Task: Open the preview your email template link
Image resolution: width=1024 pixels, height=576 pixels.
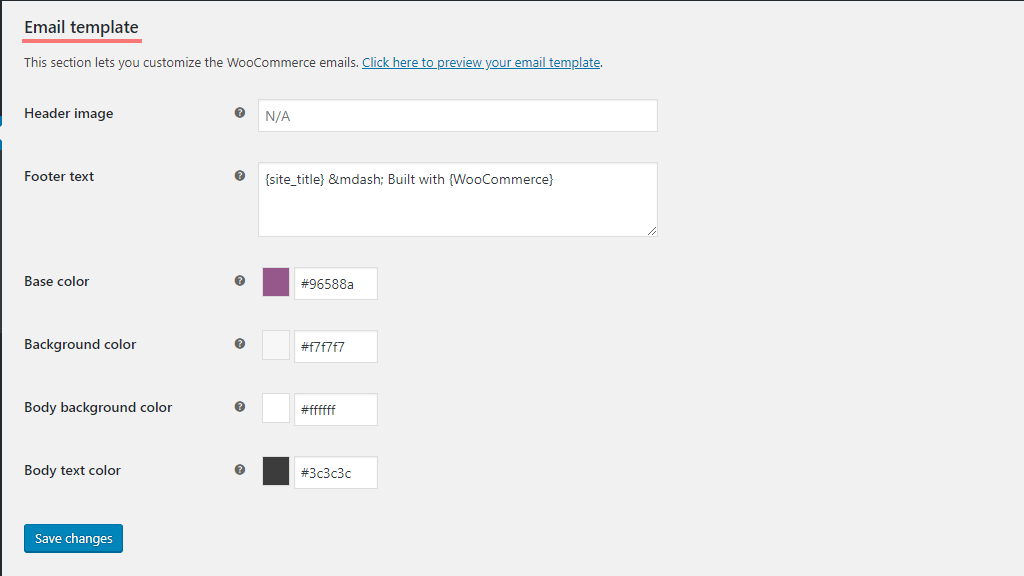Action: [x=480, y=62]
